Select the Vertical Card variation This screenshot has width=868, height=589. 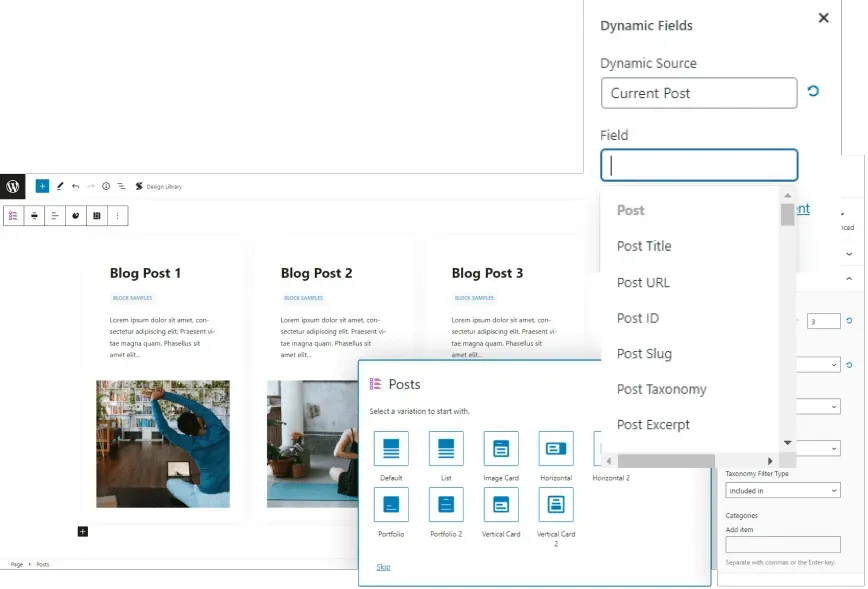[501, 505]
